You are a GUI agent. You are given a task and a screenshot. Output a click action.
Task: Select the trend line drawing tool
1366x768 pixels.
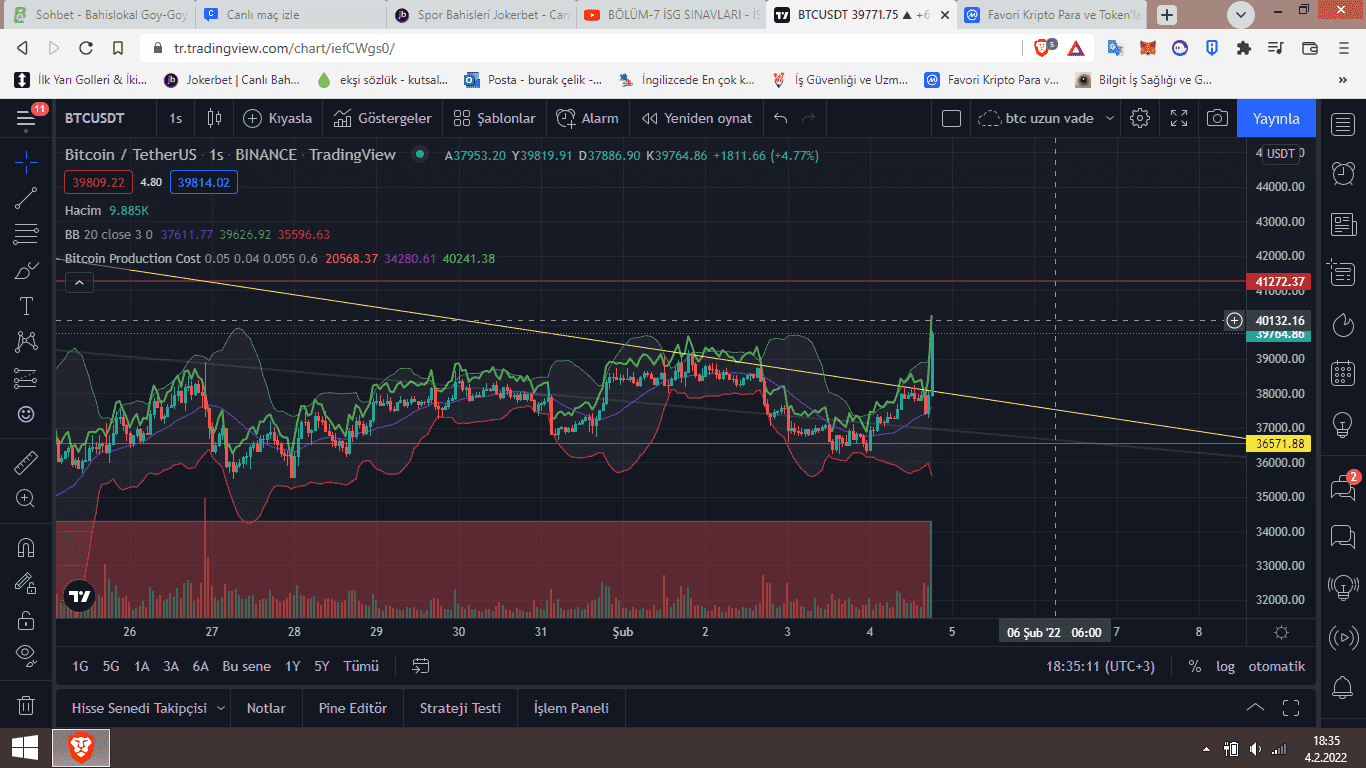(x=26, y=198)
